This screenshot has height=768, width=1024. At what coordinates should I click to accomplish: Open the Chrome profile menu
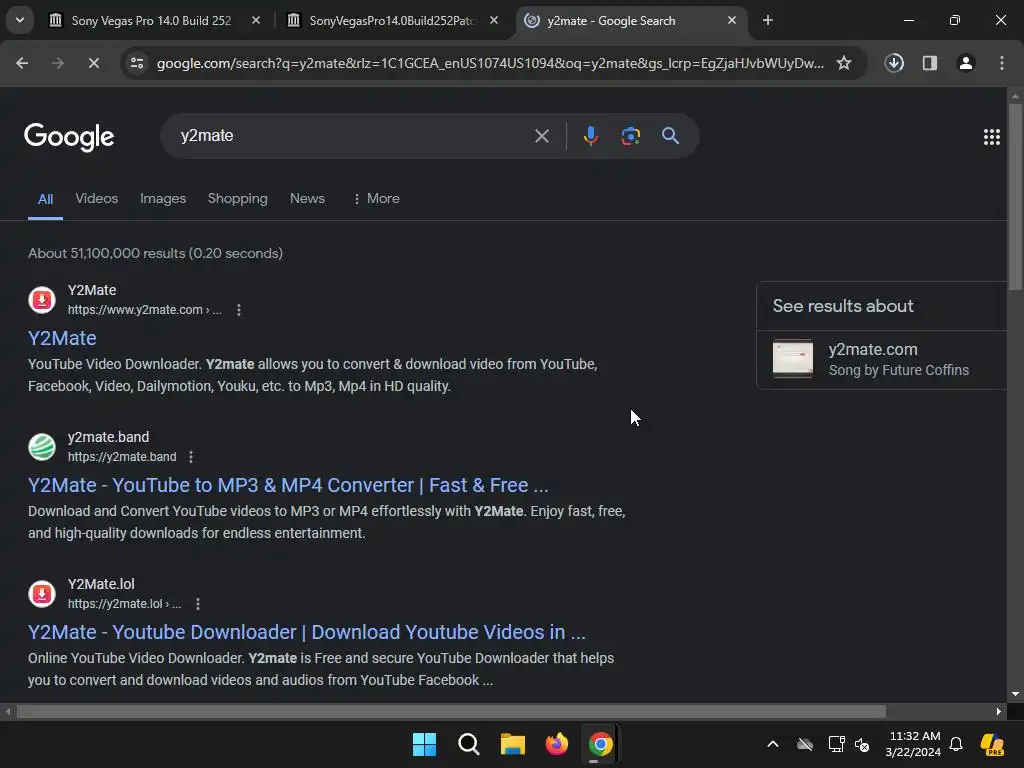coord(966,63)
